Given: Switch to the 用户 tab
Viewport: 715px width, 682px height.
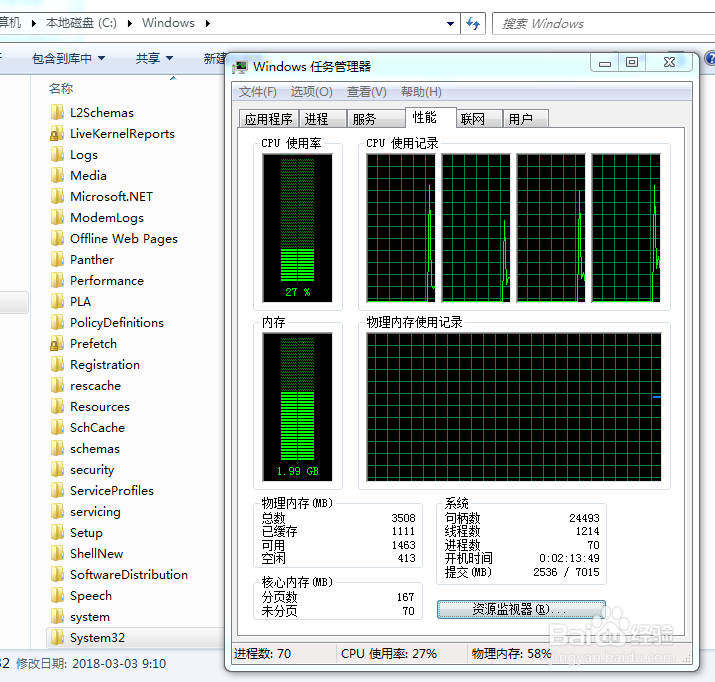Looking at the screenshot, I should click(525, 119).
